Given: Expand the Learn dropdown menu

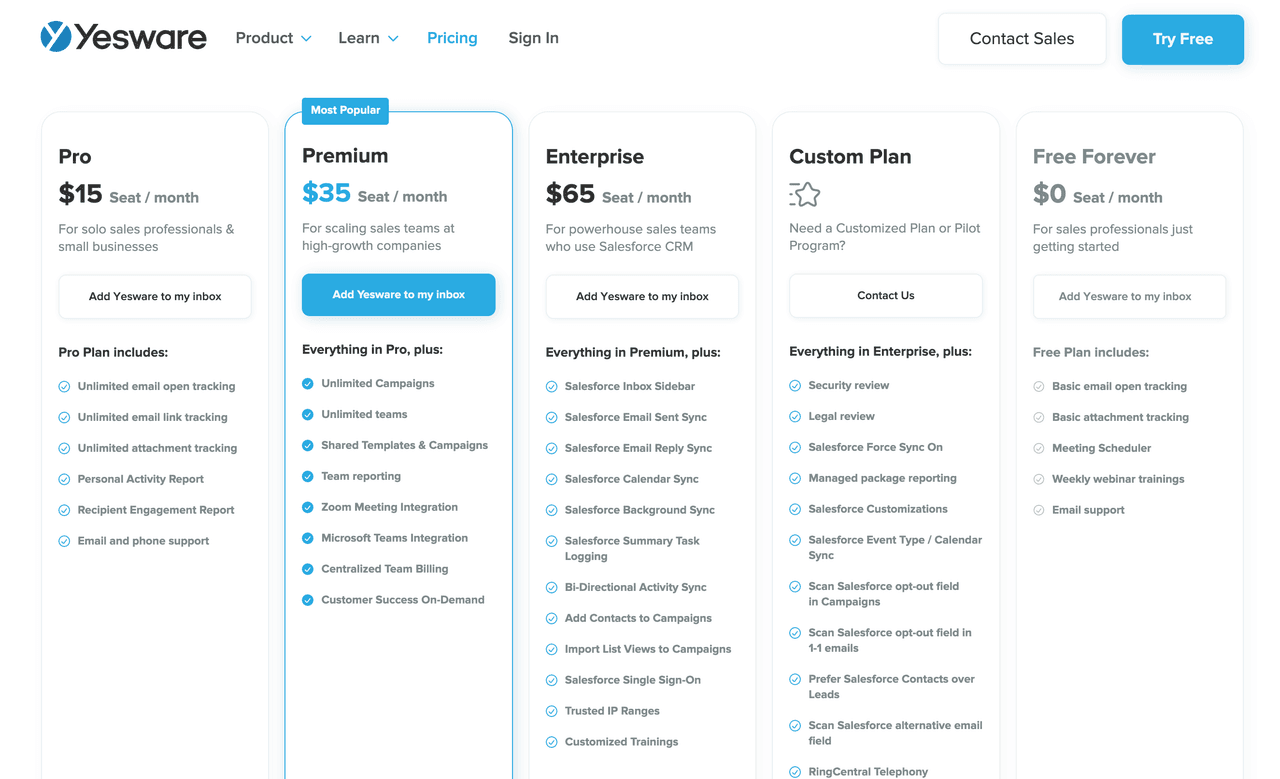Looking at the screenshot, I should (368, 38).
